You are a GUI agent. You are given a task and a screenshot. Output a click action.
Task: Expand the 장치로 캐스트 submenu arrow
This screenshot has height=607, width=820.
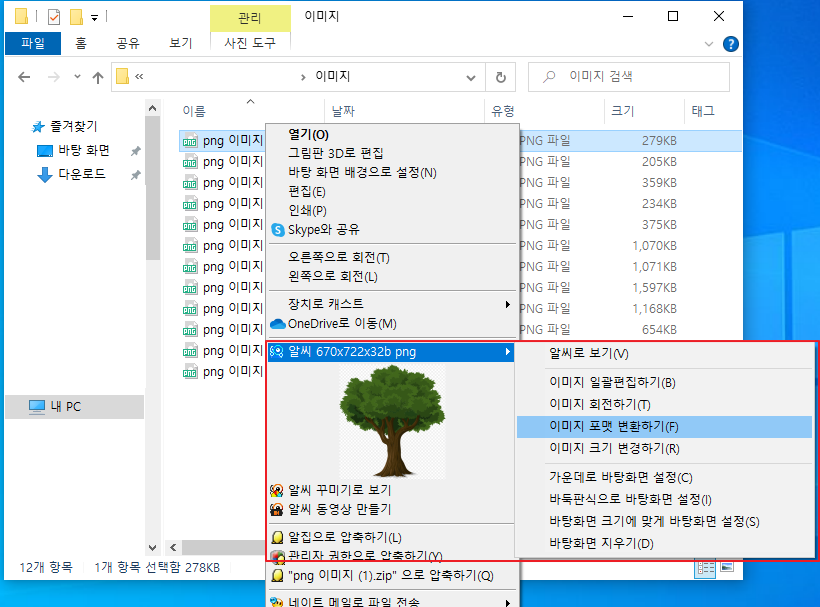pos(507,302)
